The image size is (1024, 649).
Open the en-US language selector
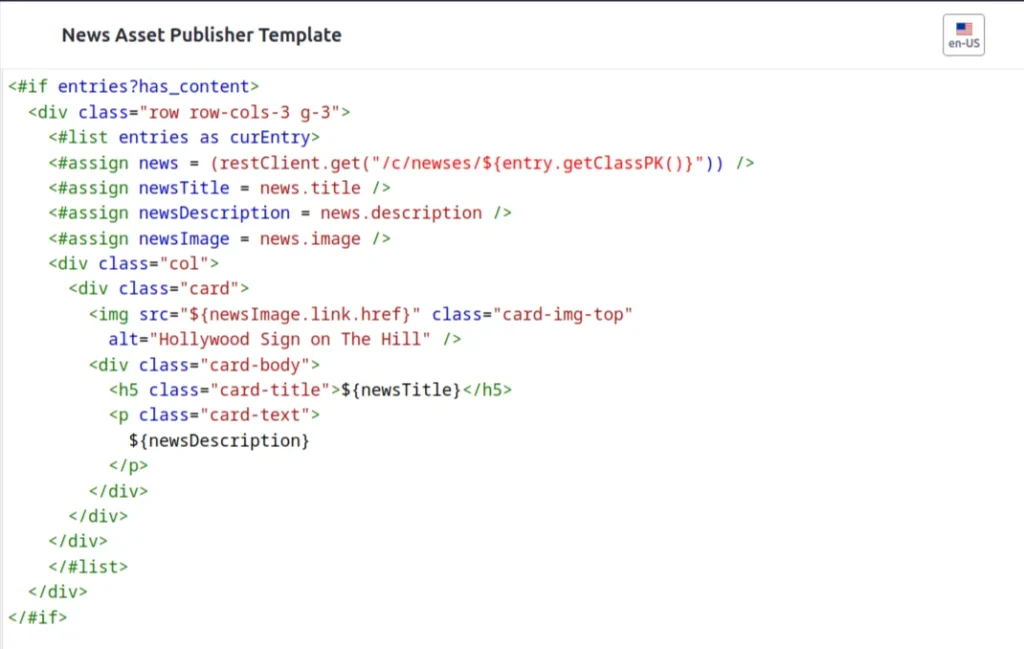point(962,34)
